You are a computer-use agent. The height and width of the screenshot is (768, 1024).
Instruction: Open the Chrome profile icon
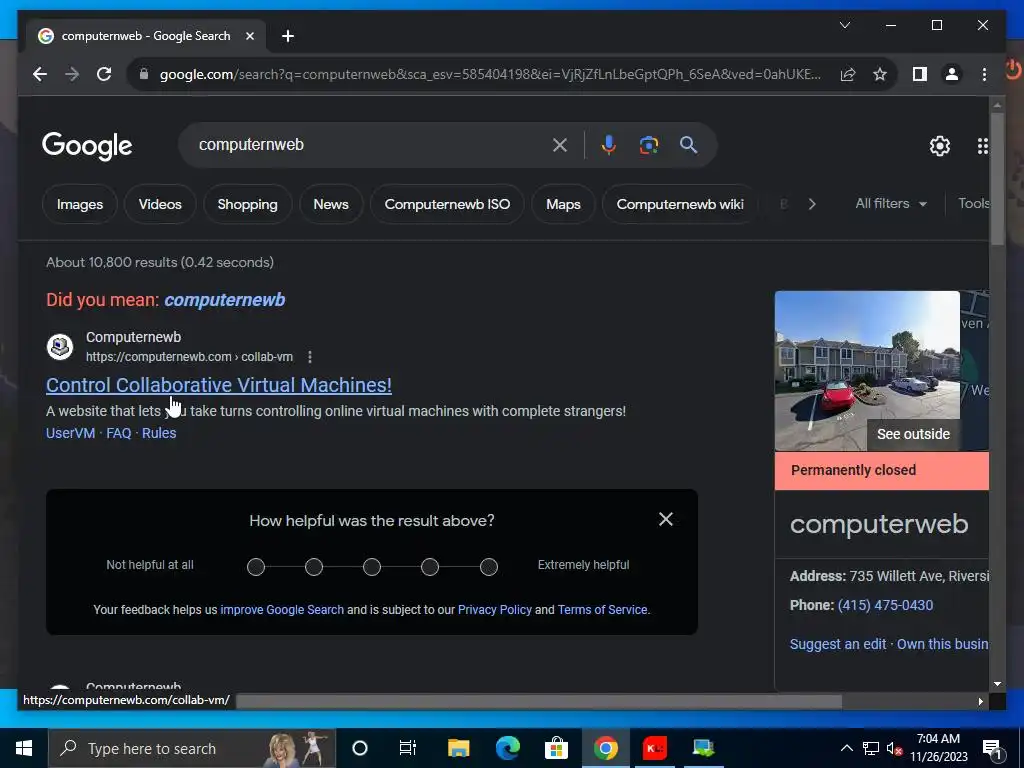[952, 74]
